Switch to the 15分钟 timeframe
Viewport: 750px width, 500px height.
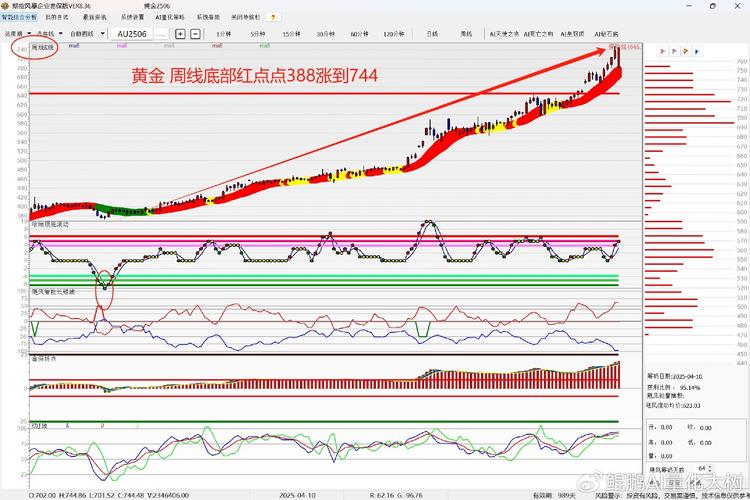tap(291, 34)
